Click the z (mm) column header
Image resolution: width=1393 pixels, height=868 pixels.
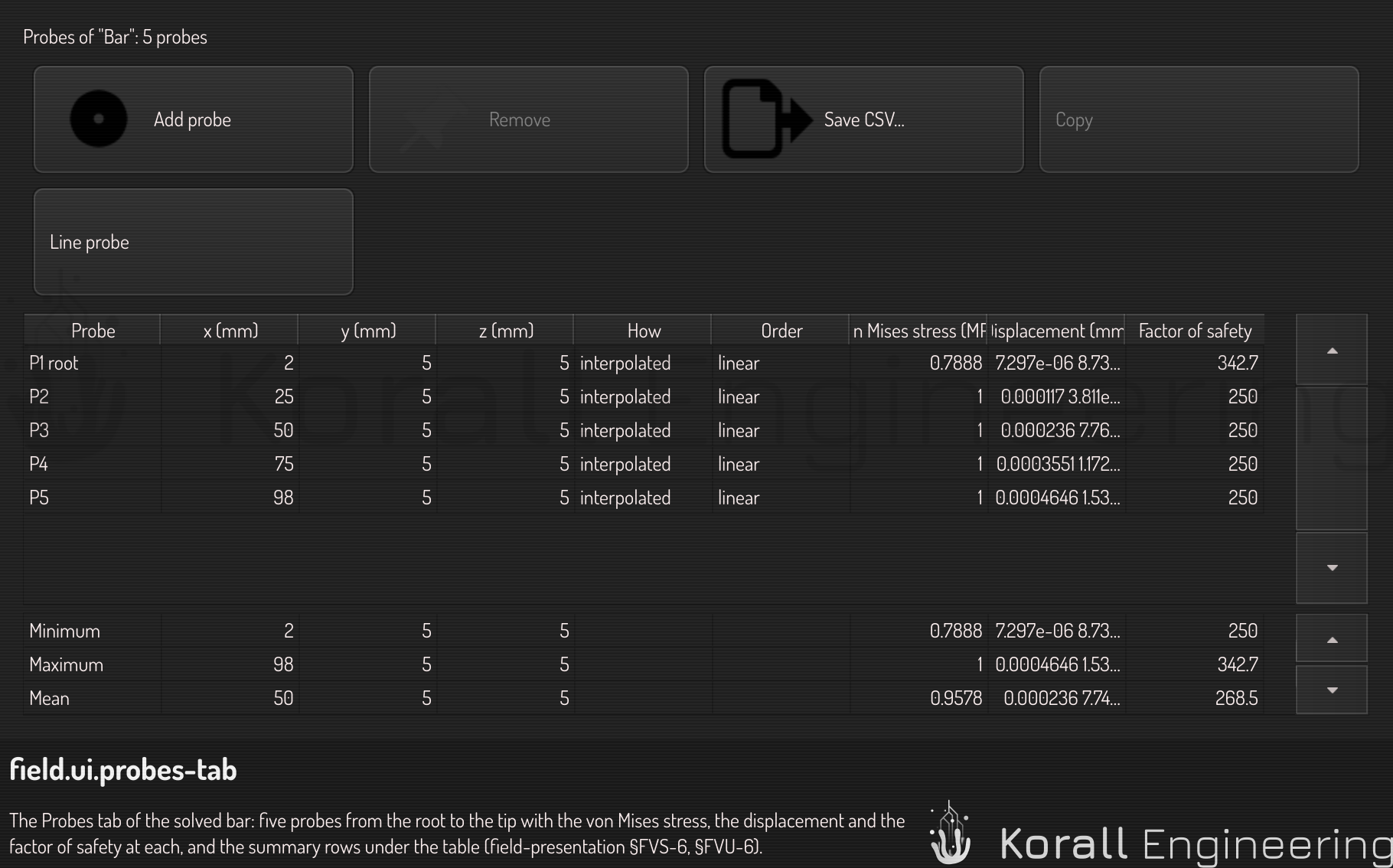pyautogui.click(x=505, y=331)
